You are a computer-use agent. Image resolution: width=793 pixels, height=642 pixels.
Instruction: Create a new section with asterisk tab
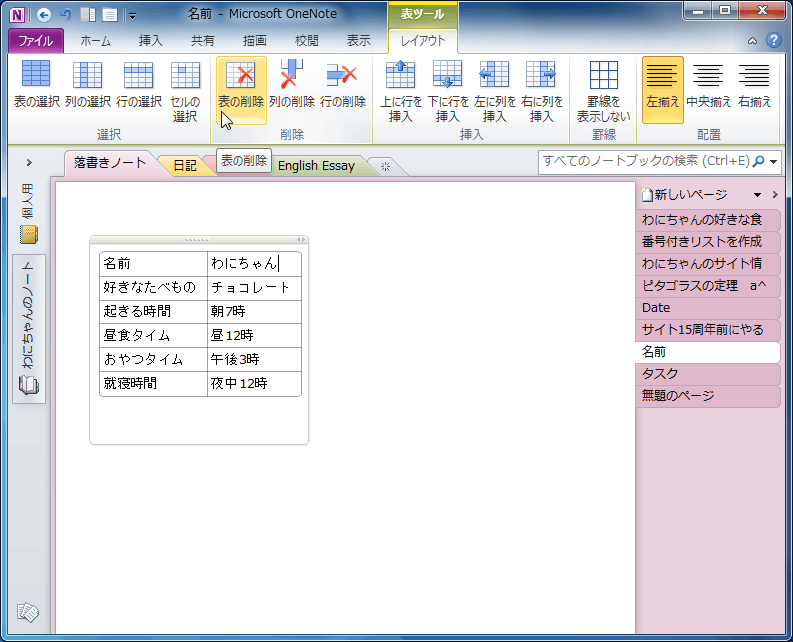(385, 166)
